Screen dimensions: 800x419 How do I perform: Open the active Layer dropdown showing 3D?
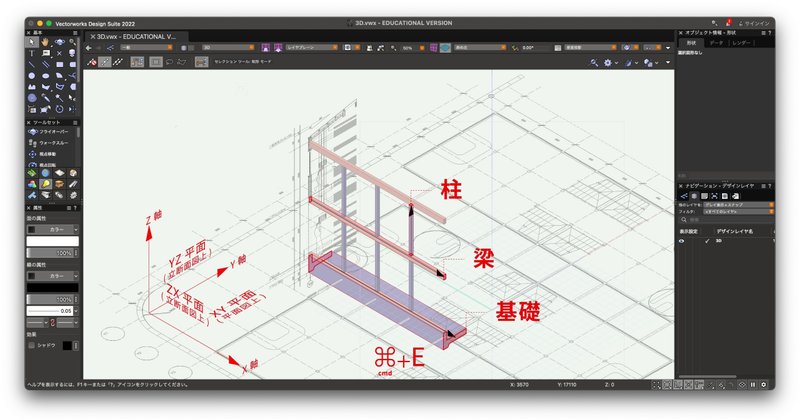point(228,47)
